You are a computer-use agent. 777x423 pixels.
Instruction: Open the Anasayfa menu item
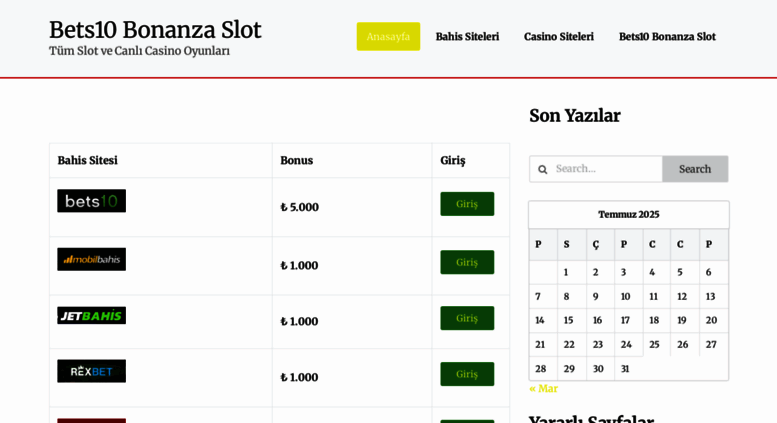pyautogui.click(x=388, y=36)
